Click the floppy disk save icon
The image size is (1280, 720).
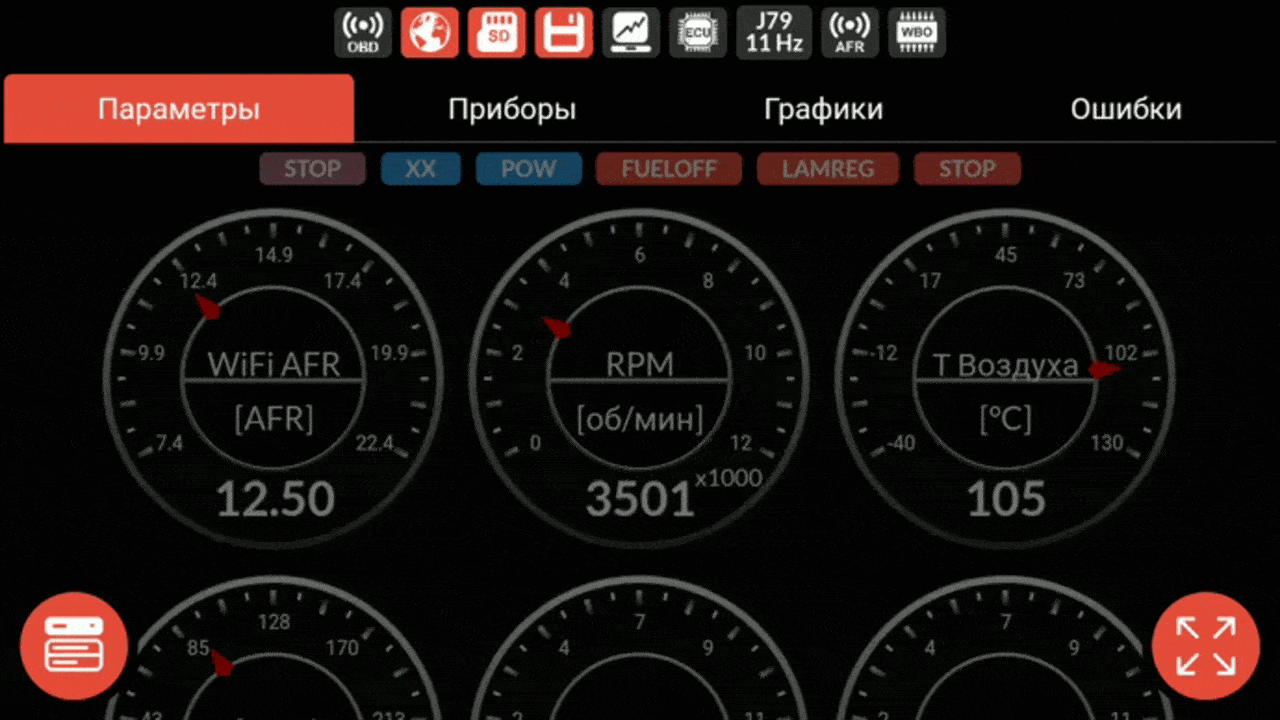click(564, 33)
